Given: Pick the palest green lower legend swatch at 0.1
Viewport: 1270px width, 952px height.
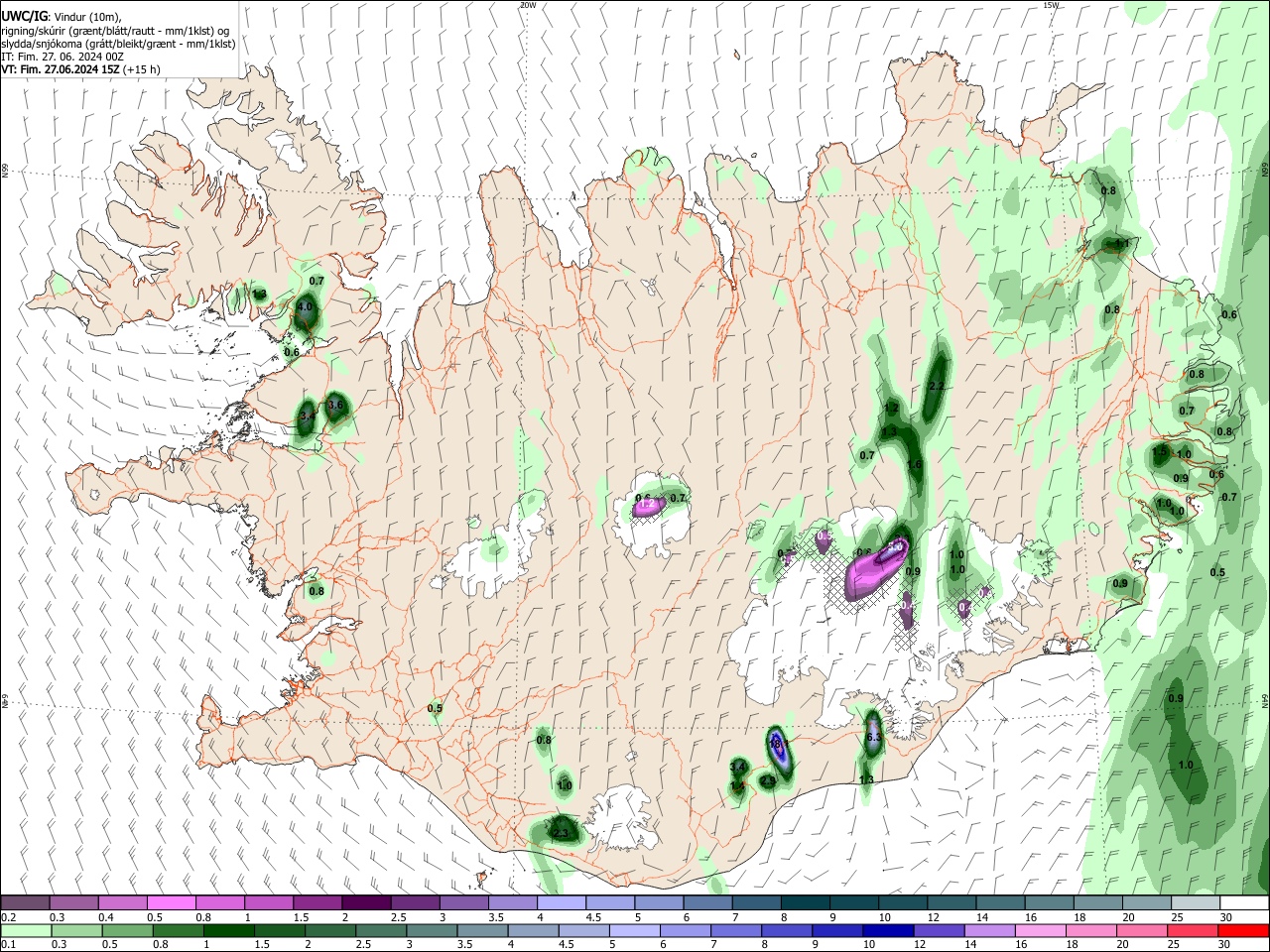Looking at the screenshot, I should [25, 931].
